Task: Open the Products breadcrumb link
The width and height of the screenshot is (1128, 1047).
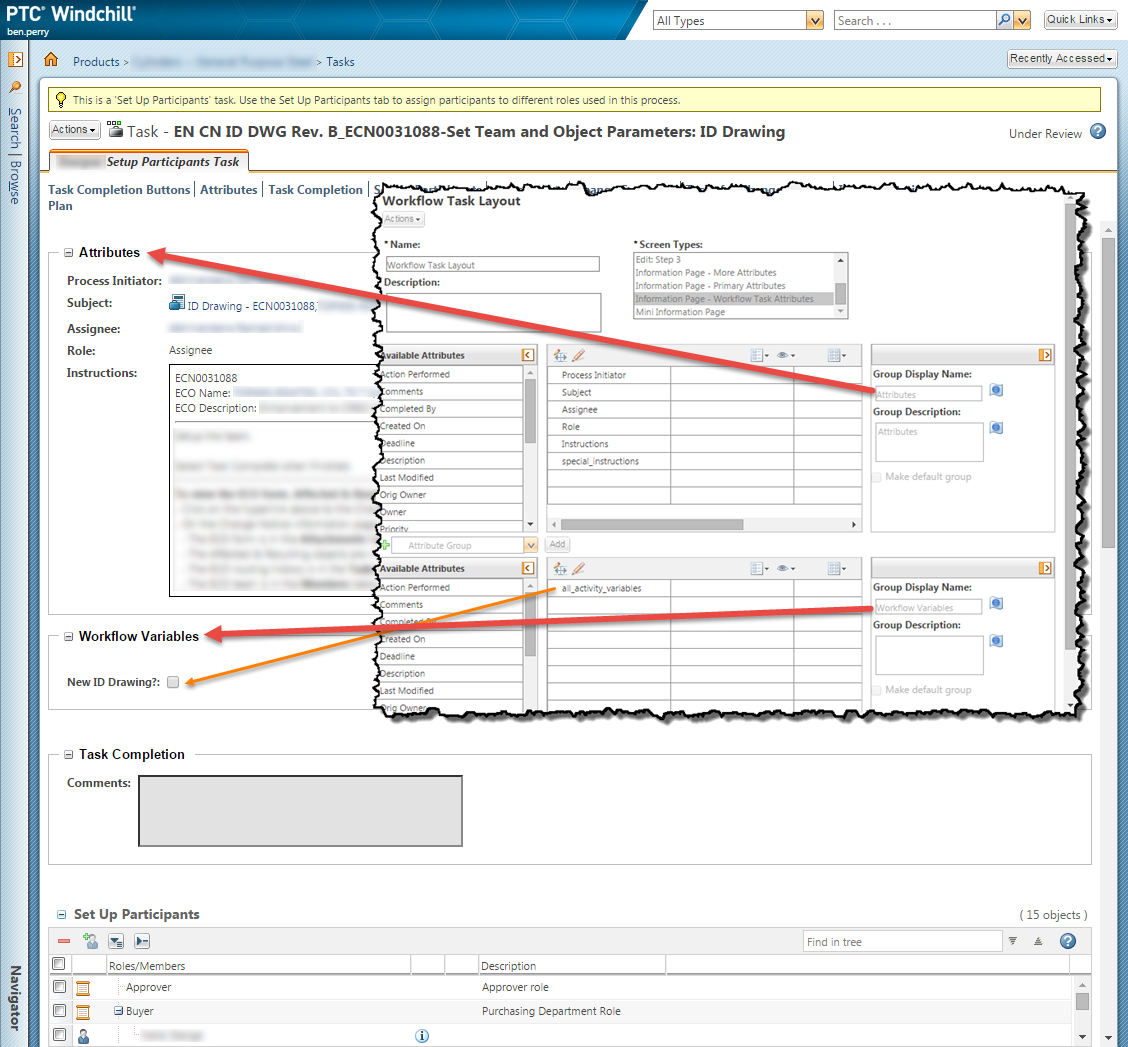Action: tap(96, 62)
